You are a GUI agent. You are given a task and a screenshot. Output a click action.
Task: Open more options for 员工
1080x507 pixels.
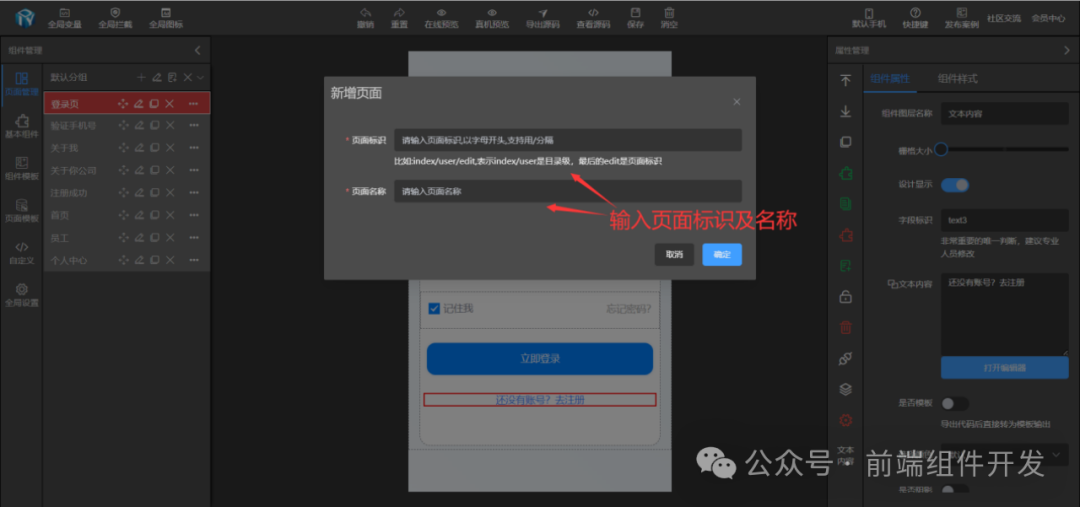pyautogui.click(x=194, y=238)
